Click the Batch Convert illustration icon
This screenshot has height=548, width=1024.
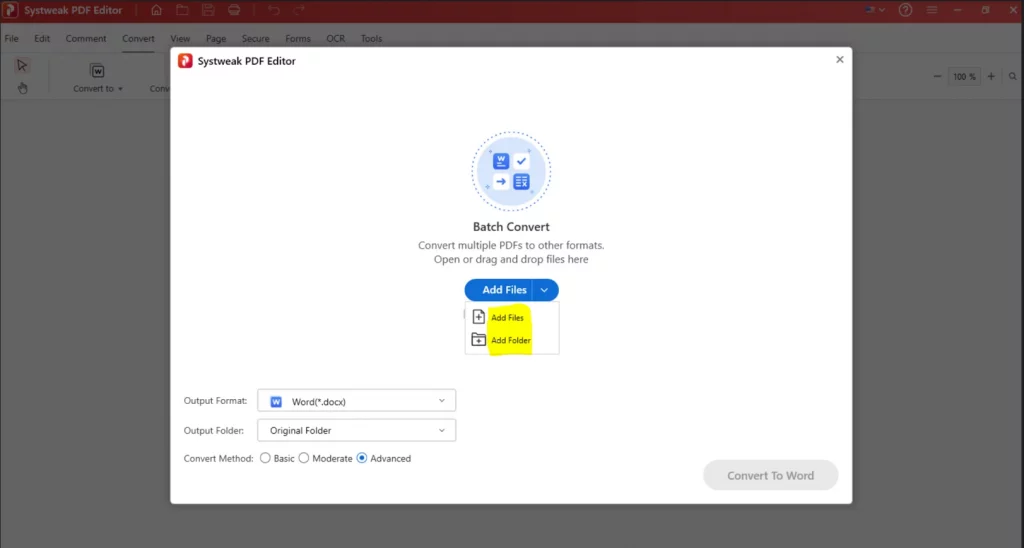511,172
